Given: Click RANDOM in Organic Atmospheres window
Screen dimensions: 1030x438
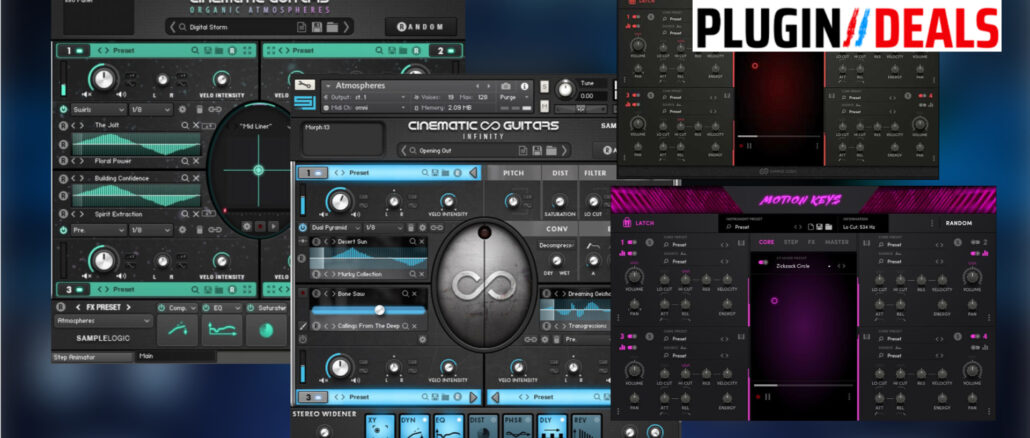Looking at the screenshot, I should (421, 27).
